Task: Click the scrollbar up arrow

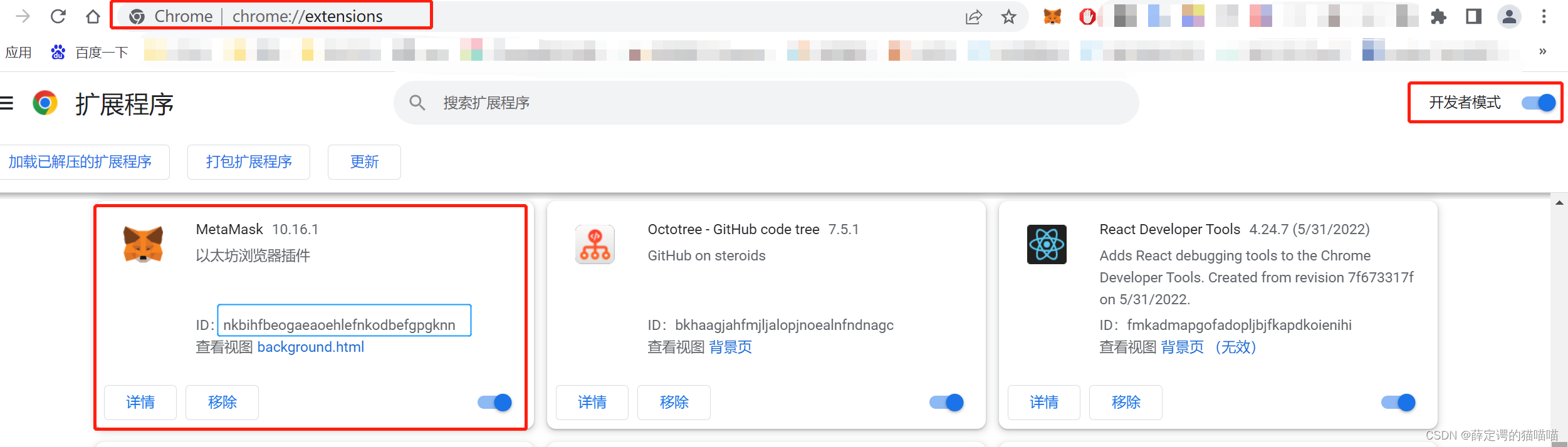Action: tap(1560, 202)
